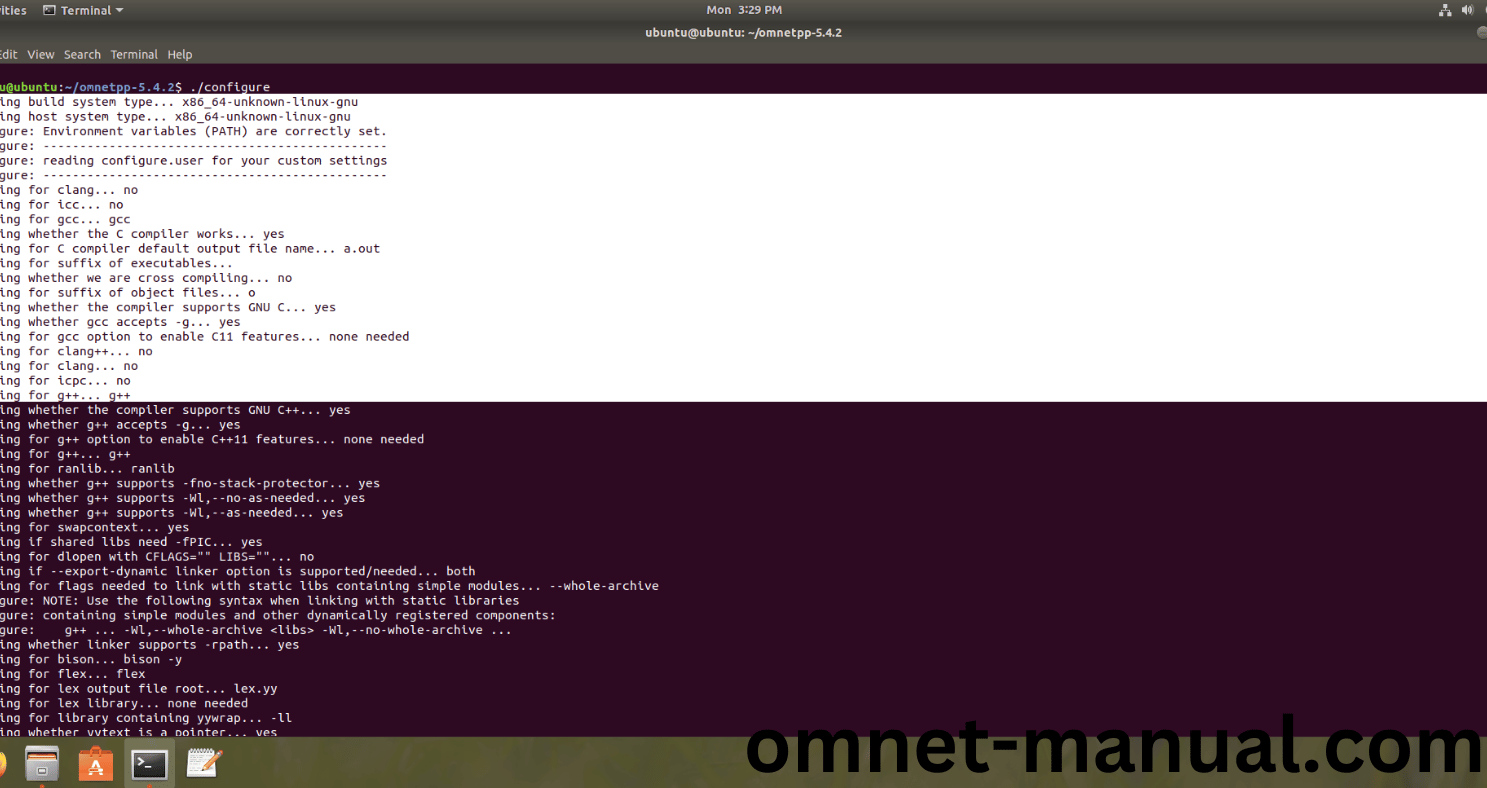Image resolution: width=1487 pixels, height=788 pixels.
Task: Click the gcc... gcc line
Action: pos(65,219)
